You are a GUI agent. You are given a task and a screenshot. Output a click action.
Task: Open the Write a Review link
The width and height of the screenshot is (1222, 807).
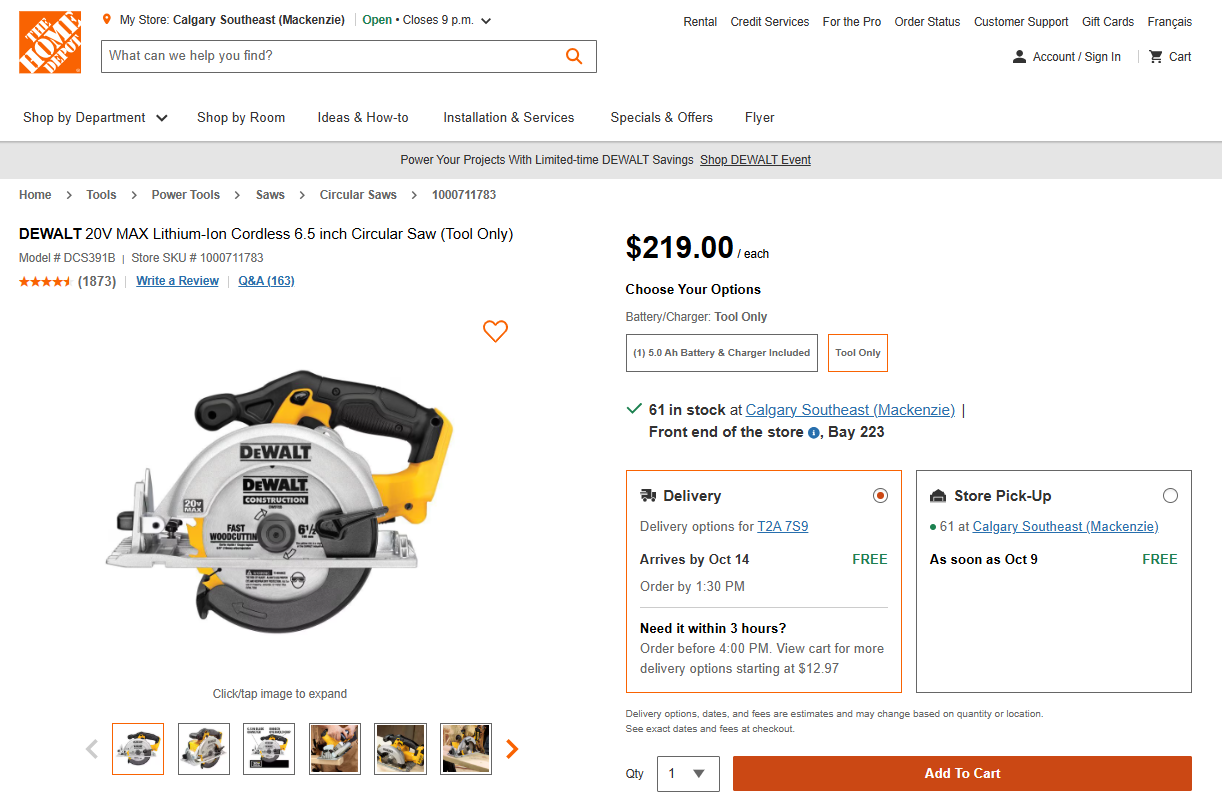pos(177,281)
